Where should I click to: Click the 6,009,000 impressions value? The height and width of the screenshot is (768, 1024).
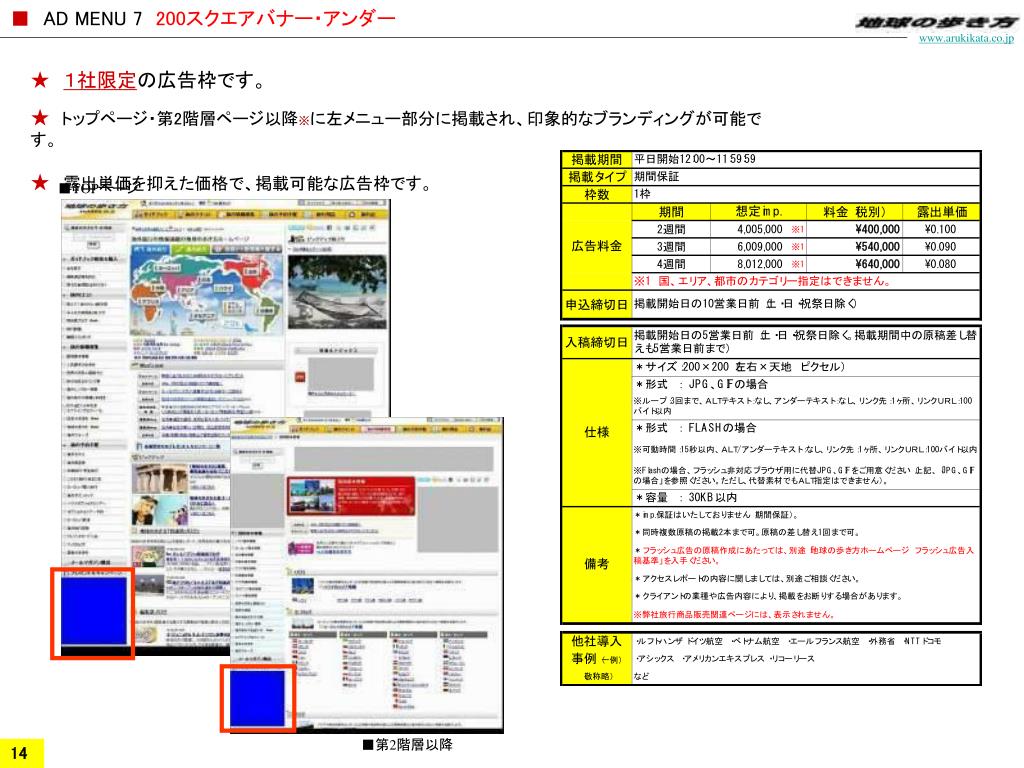(760, 247)
